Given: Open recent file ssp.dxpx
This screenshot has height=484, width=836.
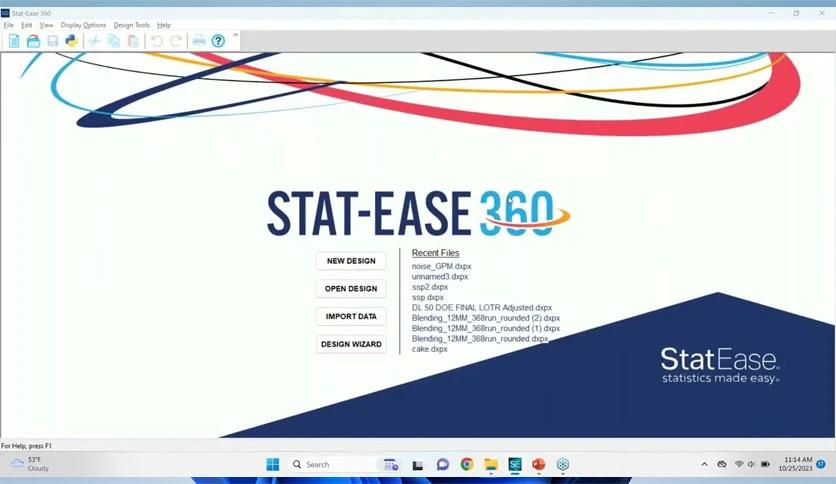Looking at the screenshot, I should tap(428, 297).
